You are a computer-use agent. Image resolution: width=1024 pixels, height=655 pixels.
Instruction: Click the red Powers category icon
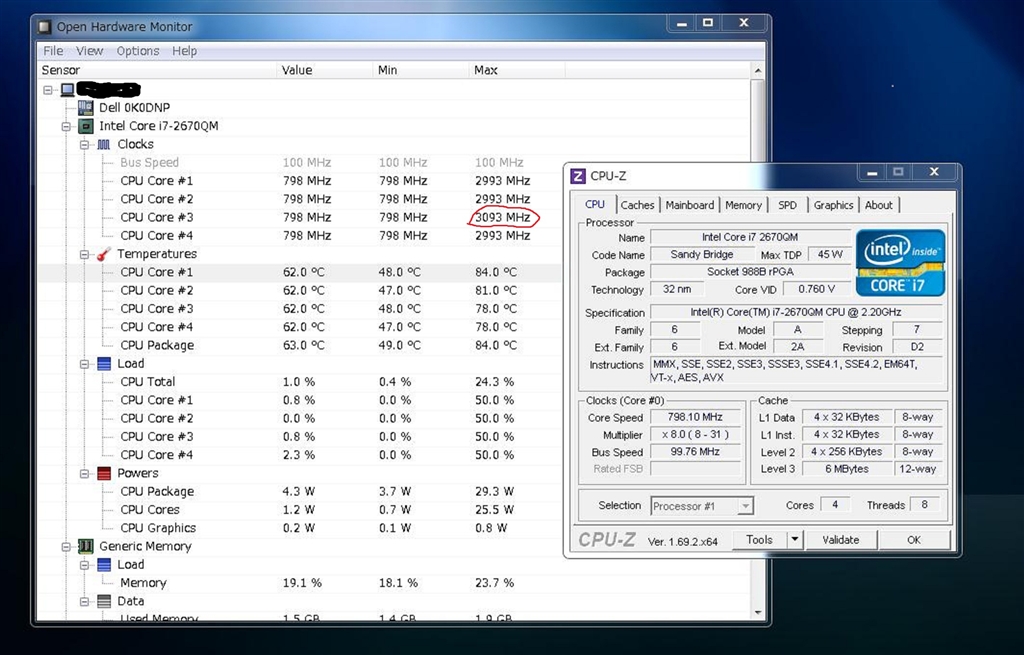(x=103, y=473)
